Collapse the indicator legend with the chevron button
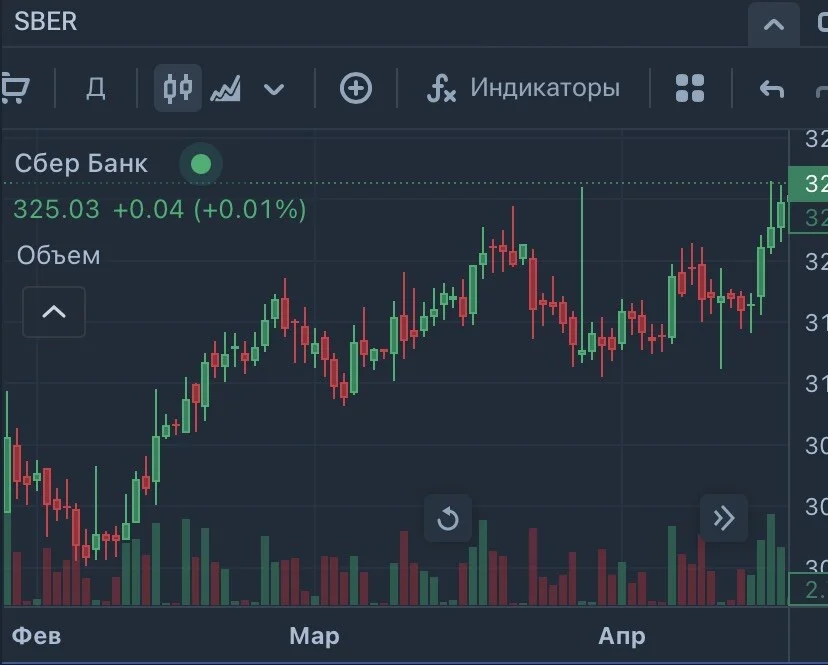 (x=54, y=312)
